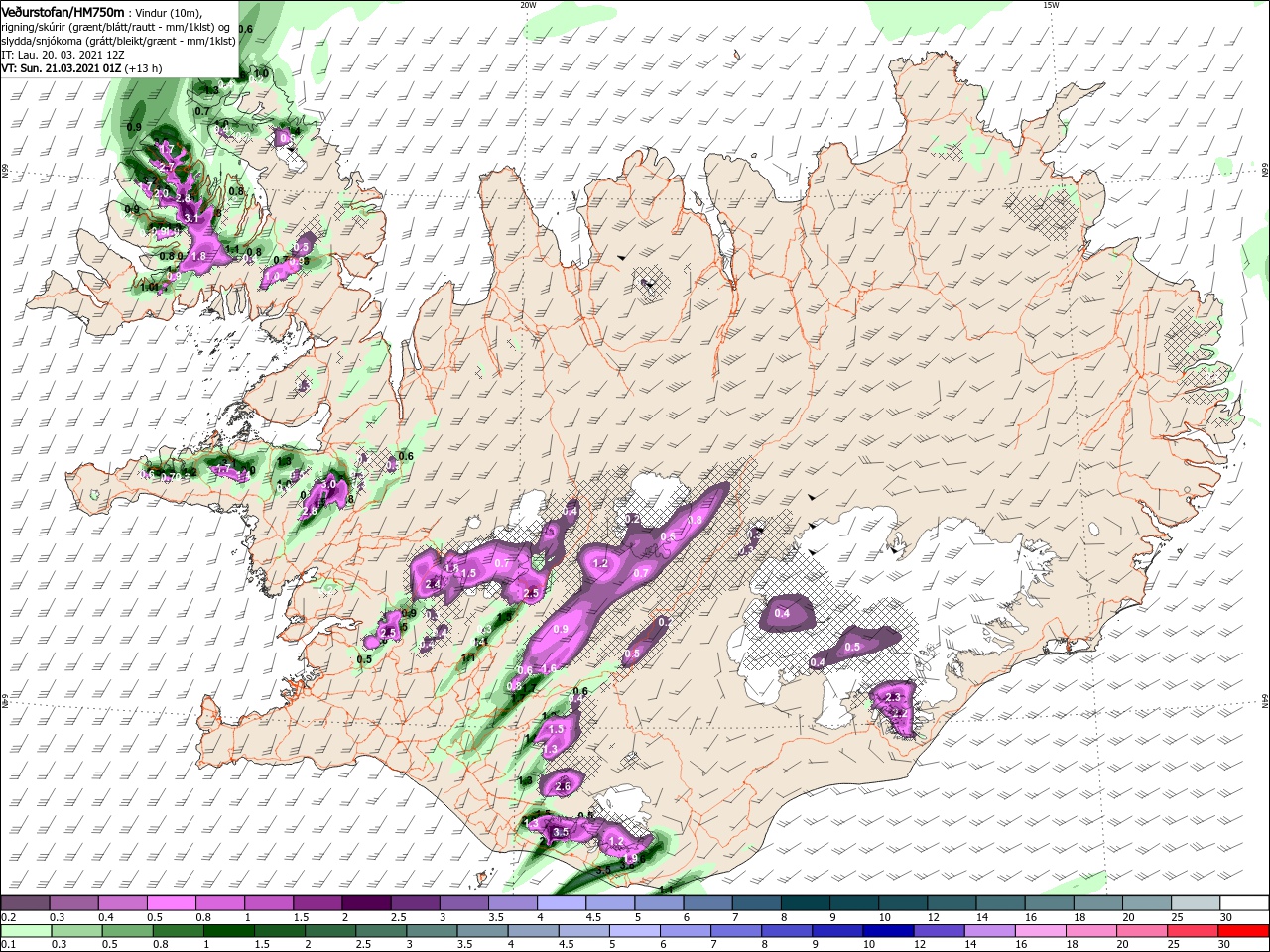Select the dark teal 8 snow legend swatch
Image resolution: width=1270 pixels, height=952 pixels.
click(x=805, y=903)
